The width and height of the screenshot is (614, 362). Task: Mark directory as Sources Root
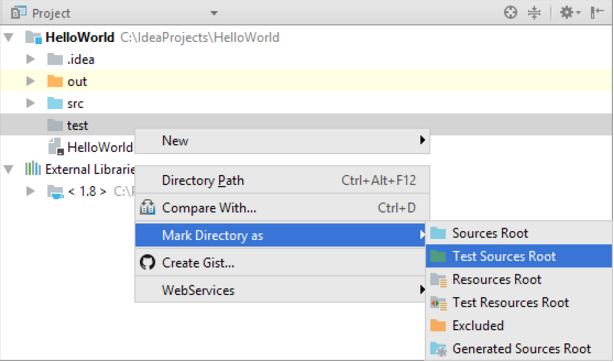coord(519,233)
